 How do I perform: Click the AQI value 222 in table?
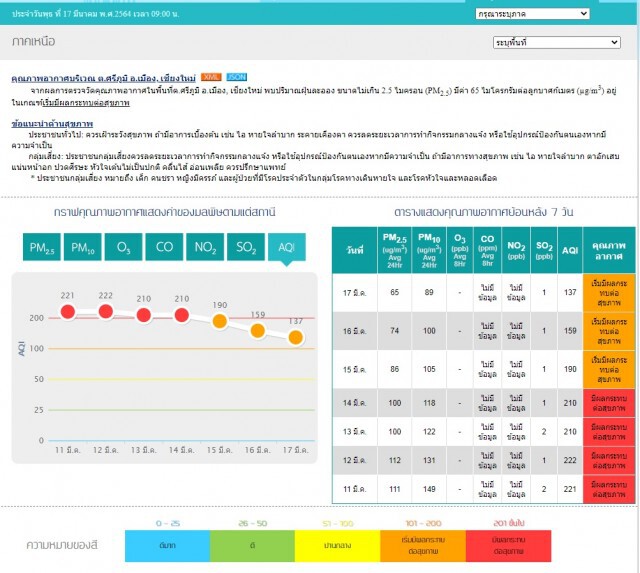570,460
